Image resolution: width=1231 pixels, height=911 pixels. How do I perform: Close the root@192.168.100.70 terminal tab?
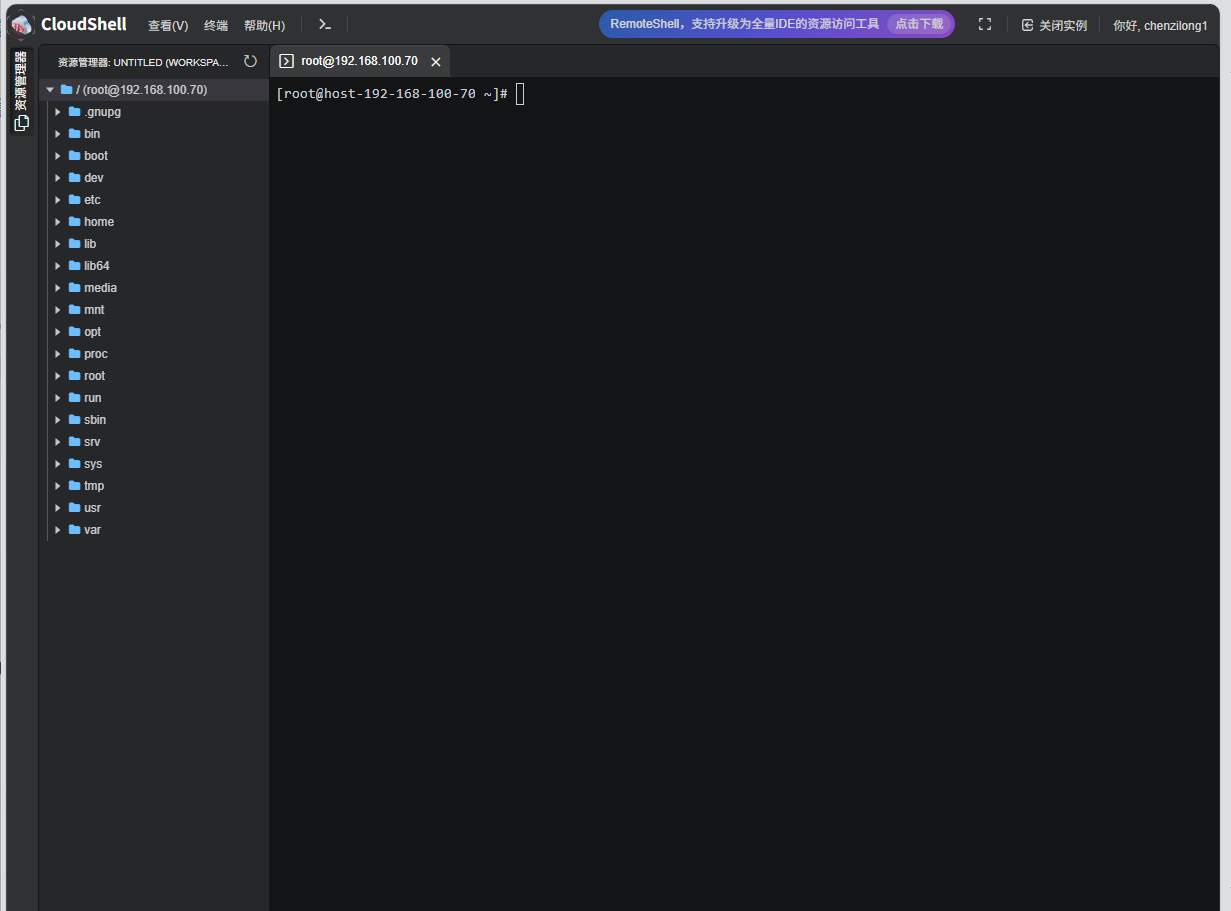(435, 62)
